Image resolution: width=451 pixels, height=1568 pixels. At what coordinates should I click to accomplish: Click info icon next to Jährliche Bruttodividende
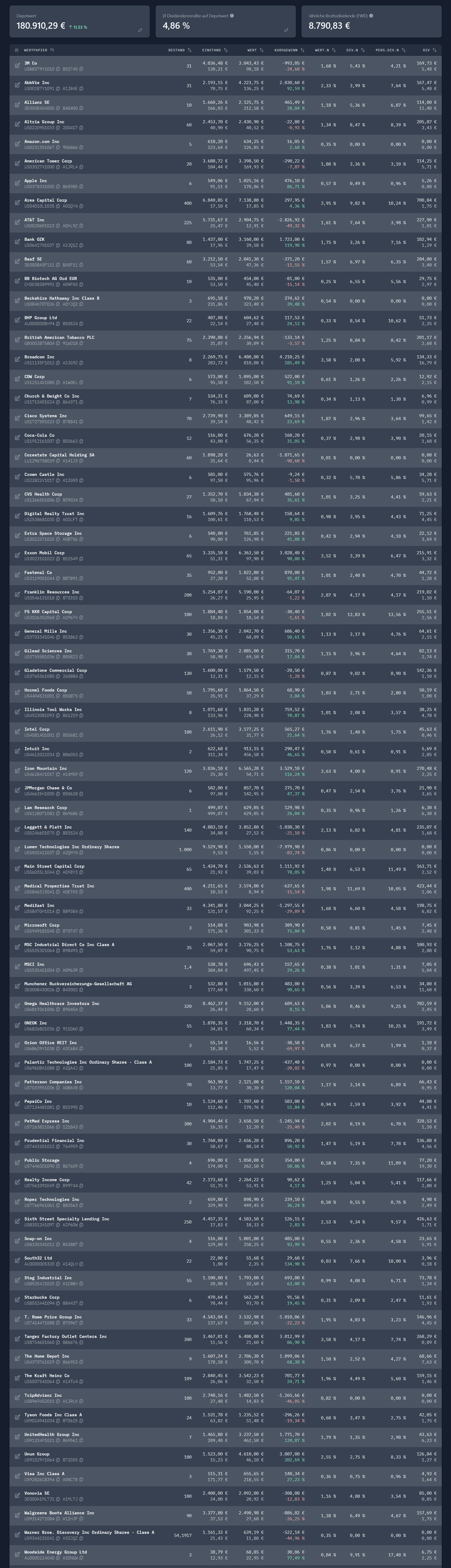tap(371, 16)
